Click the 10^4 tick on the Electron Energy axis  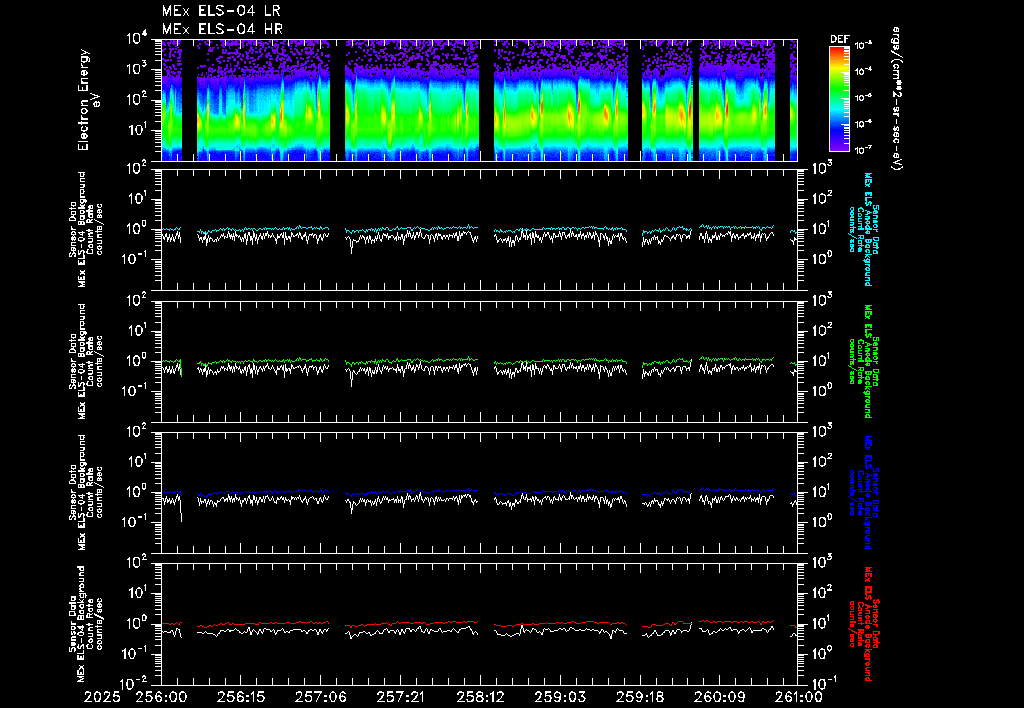[x=137, y=39]
